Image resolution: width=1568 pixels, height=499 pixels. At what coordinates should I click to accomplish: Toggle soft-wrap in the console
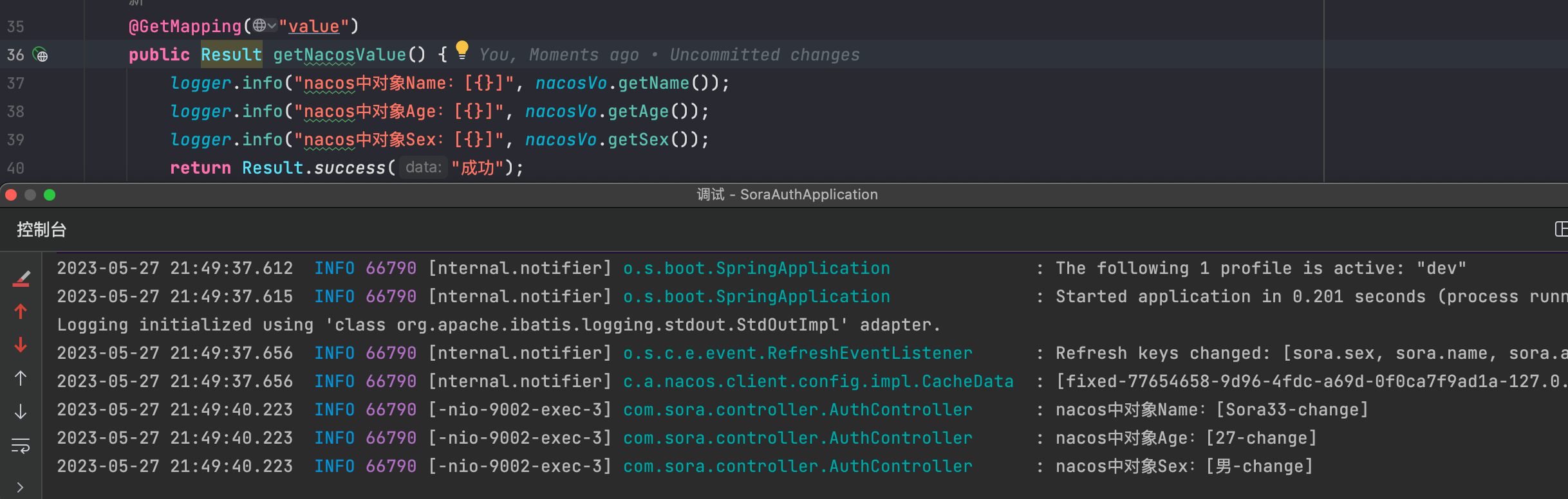pyautogui.click(x=21, y=445)
